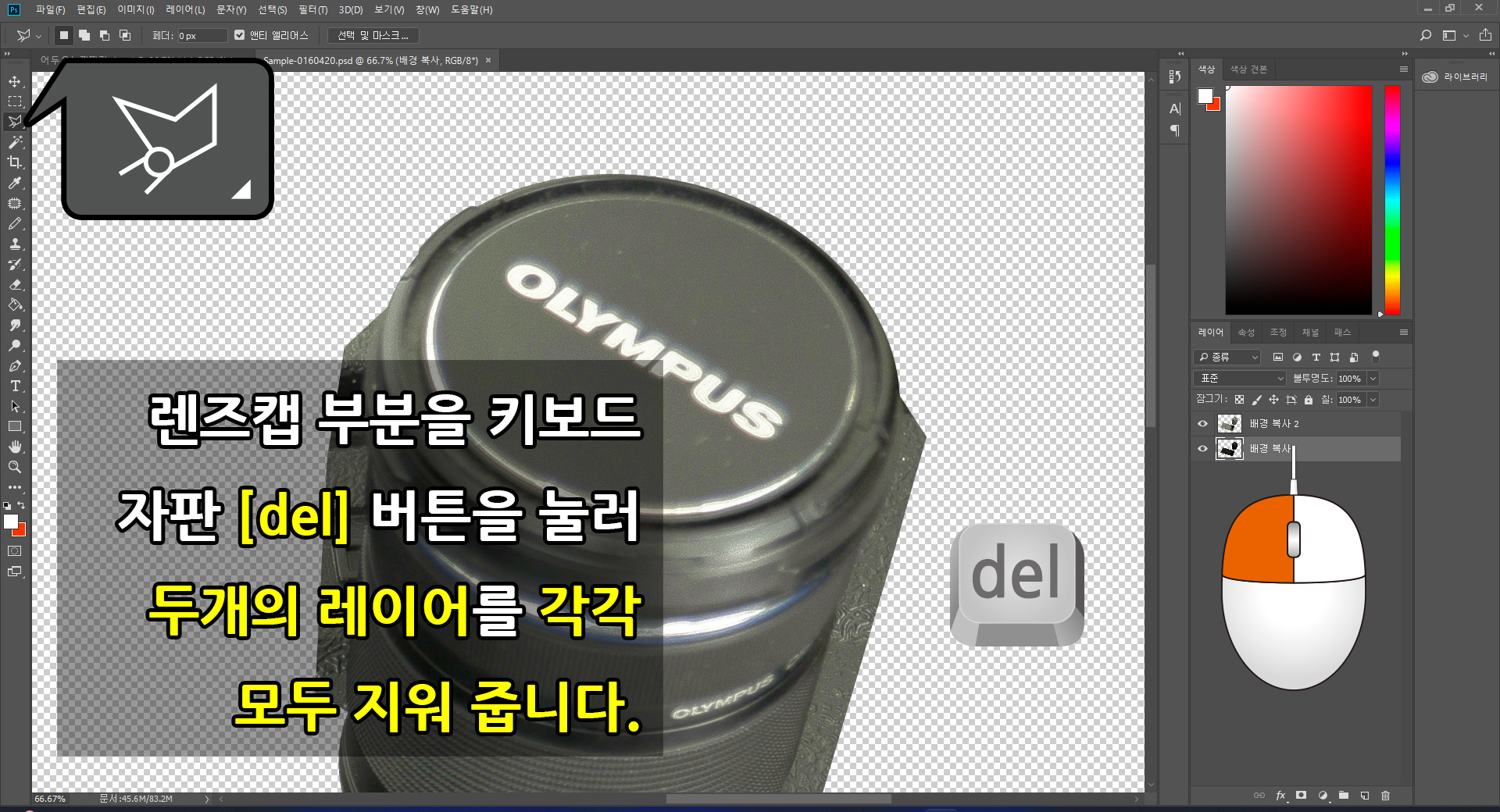
Task: Open the 이미지(I) menu
Action: click(136, 10)
